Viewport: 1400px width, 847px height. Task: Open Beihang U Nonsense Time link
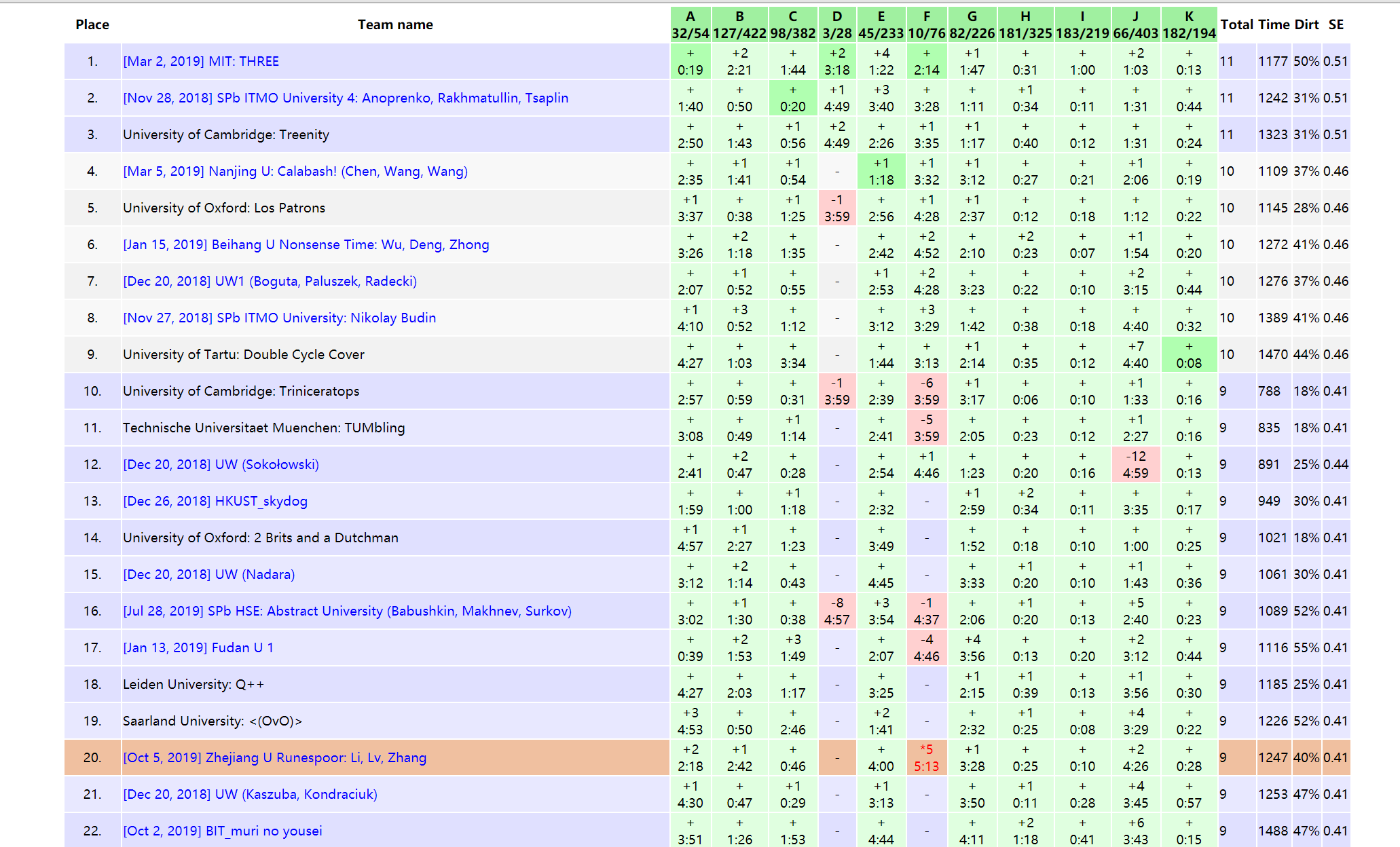pos(306,244)
